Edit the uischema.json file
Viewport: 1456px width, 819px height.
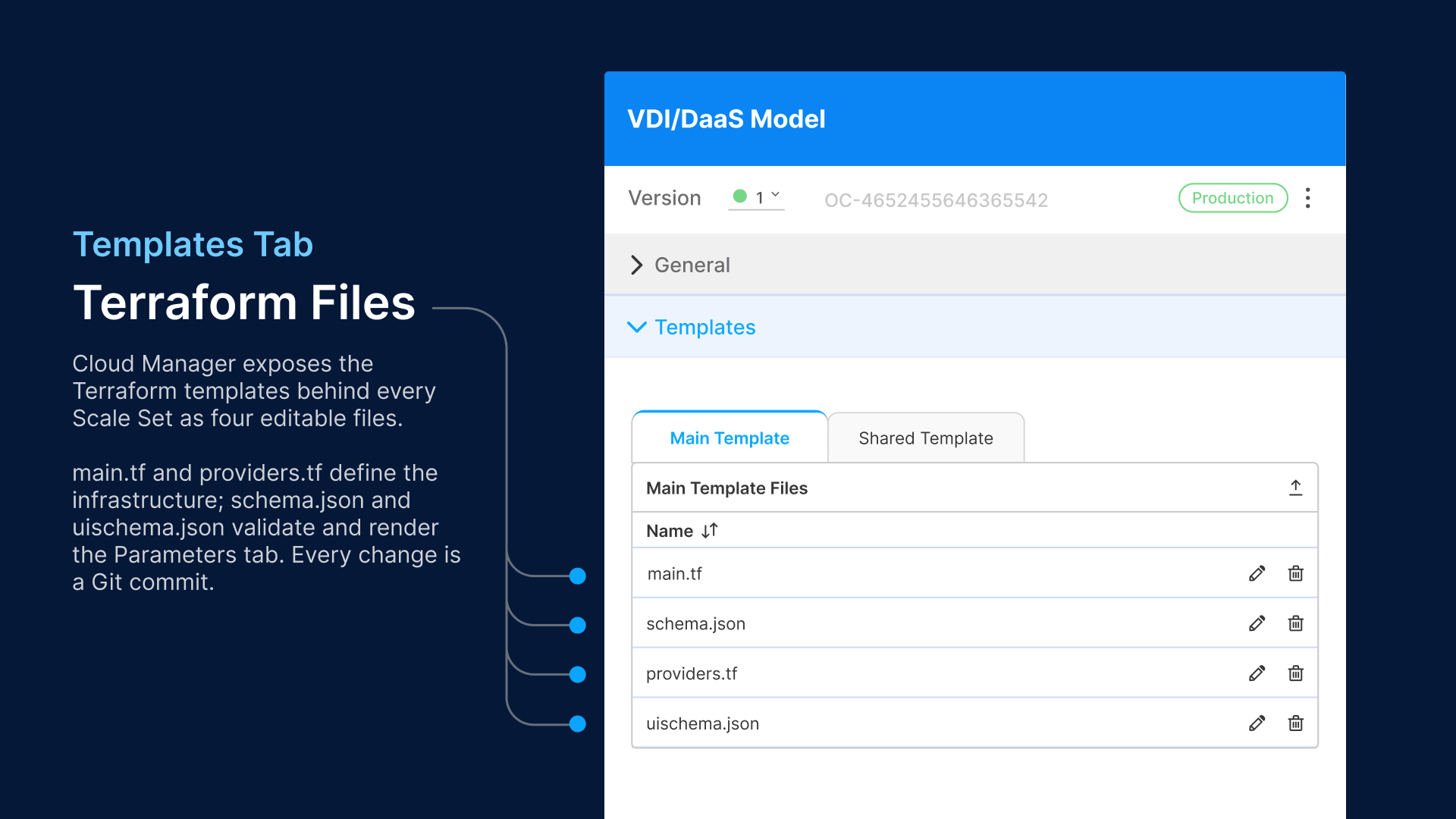point(1257,723)
